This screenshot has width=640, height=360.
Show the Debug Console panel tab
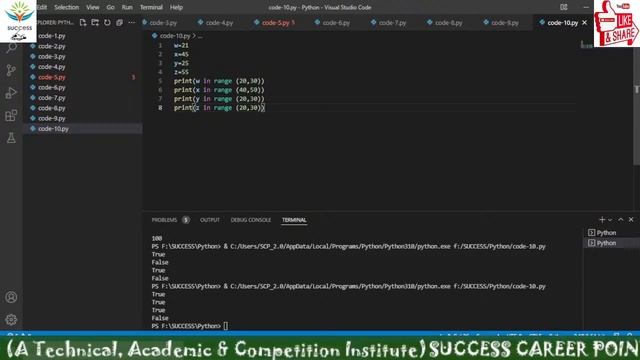point(251,220)
